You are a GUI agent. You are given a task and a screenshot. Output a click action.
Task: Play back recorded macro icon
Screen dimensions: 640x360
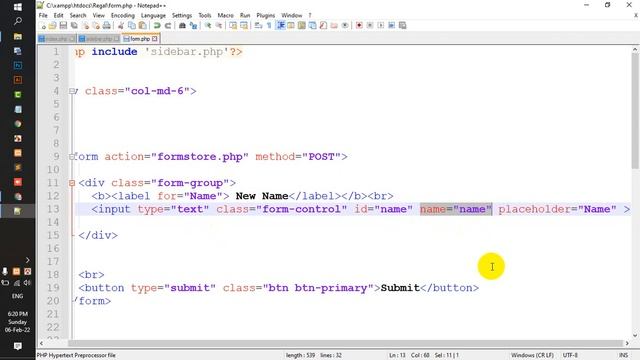(x=380, y=25)
